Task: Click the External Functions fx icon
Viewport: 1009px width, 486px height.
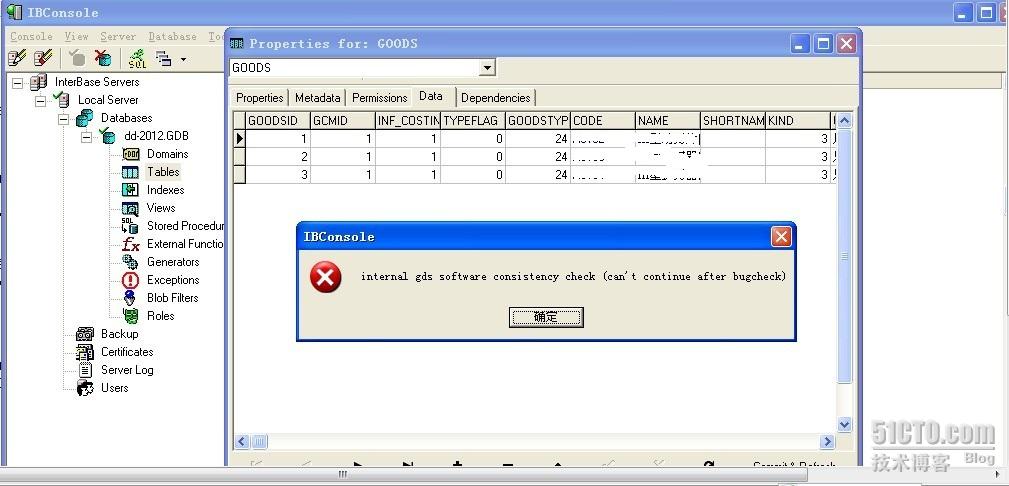Action: (x=131, y=244)
